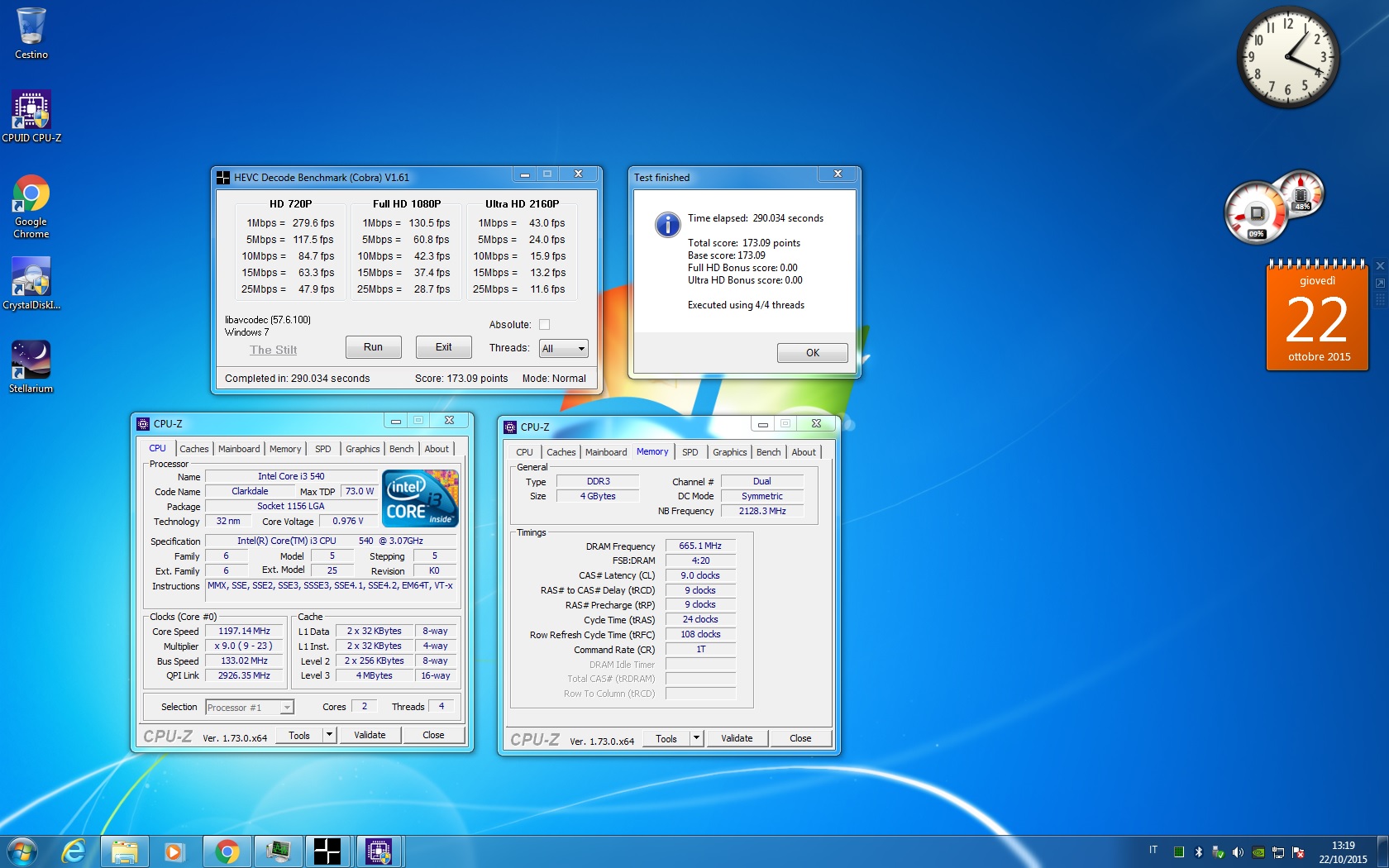
Task: Click Exit in HEVC Decode Benchmark
Action: pyautogui.click(x=444, y=347)
